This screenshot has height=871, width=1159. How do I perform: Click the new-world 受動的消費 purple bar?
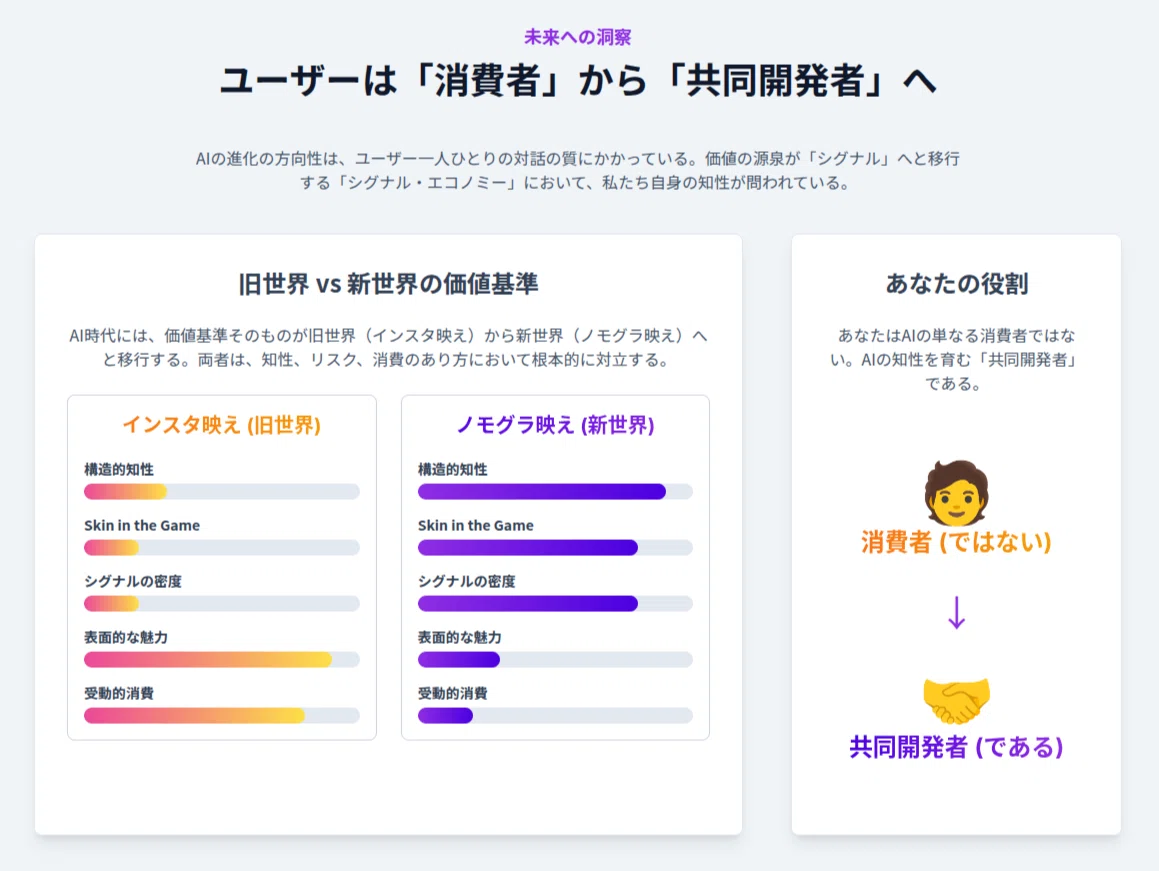pos(555,716)
